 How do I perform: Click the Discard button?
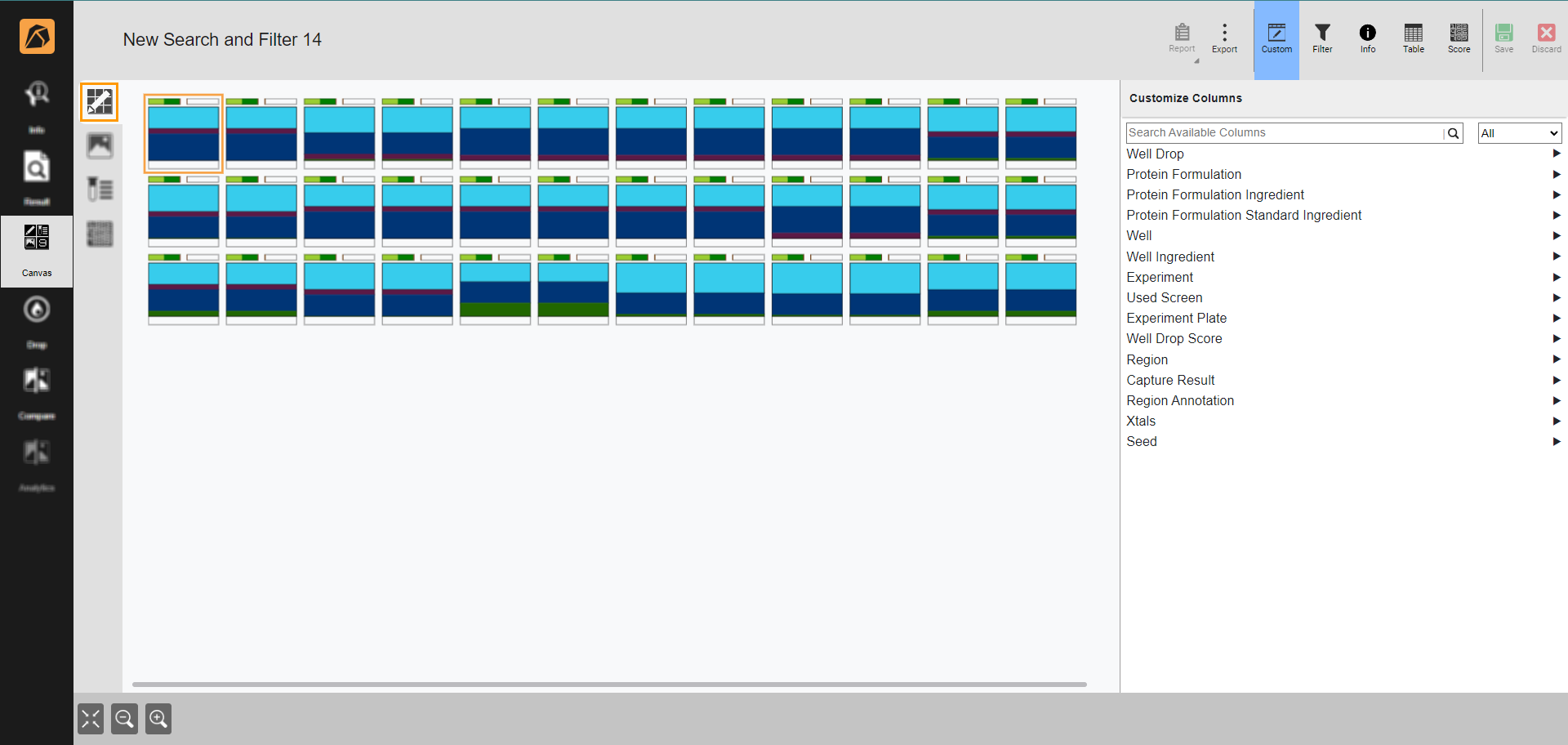(1545, 37)
